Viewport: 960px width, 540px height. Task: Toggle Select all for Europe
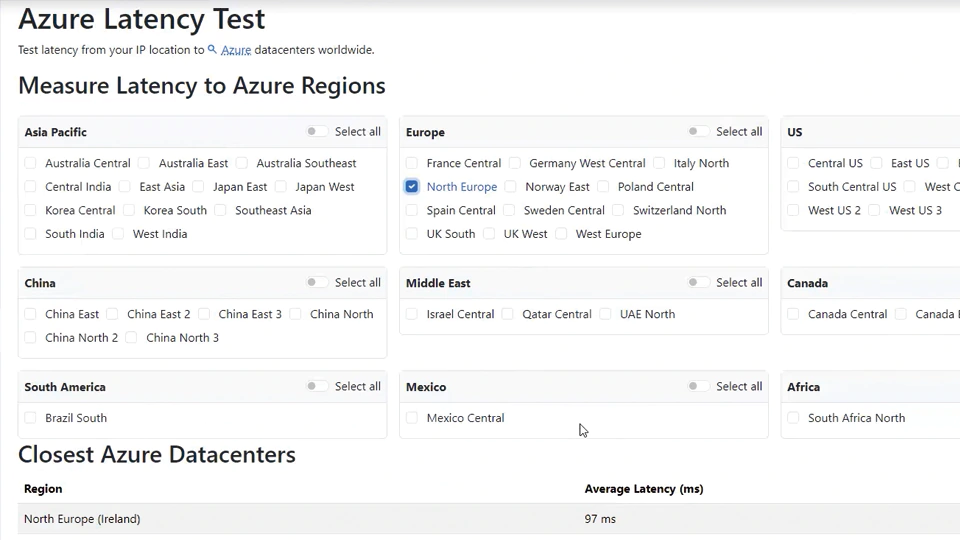pos(699,132)
